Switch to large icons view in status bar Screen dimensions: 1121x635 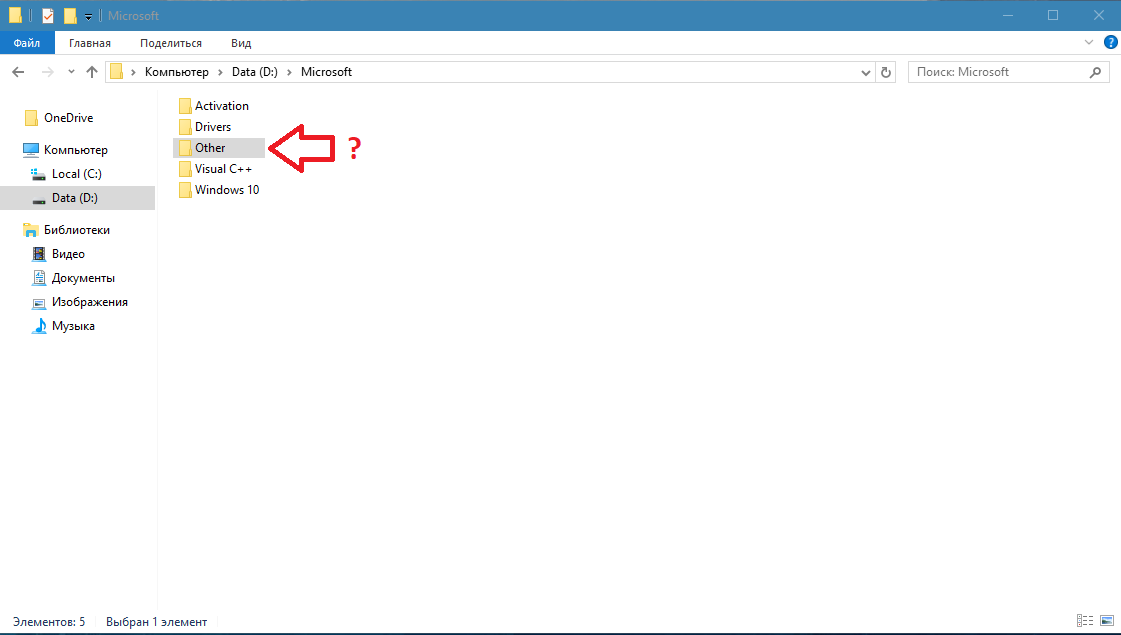(1106, 621)
